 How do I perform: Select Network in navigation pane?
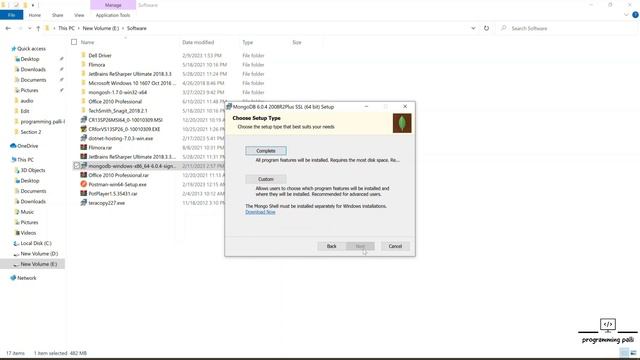pyautogui.click(x=27, y=278)
